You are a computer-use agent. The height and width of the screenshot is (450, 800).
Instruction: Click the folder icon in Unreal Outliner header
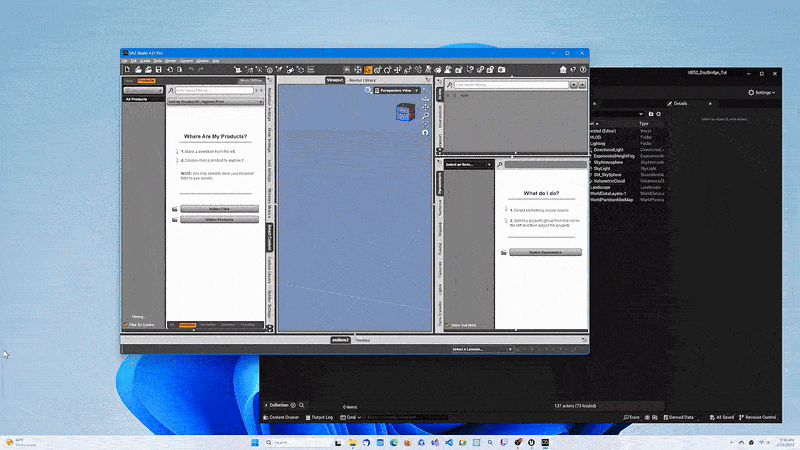[651, 114]
